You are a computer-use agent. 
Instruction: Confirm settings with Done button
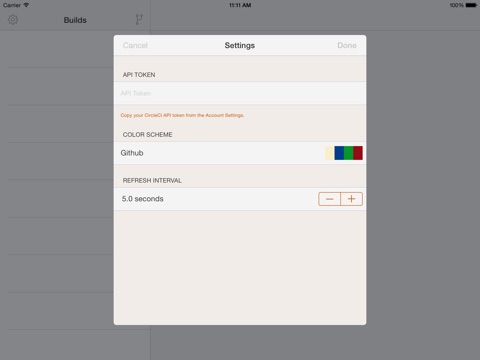click(x=347, y=45)
